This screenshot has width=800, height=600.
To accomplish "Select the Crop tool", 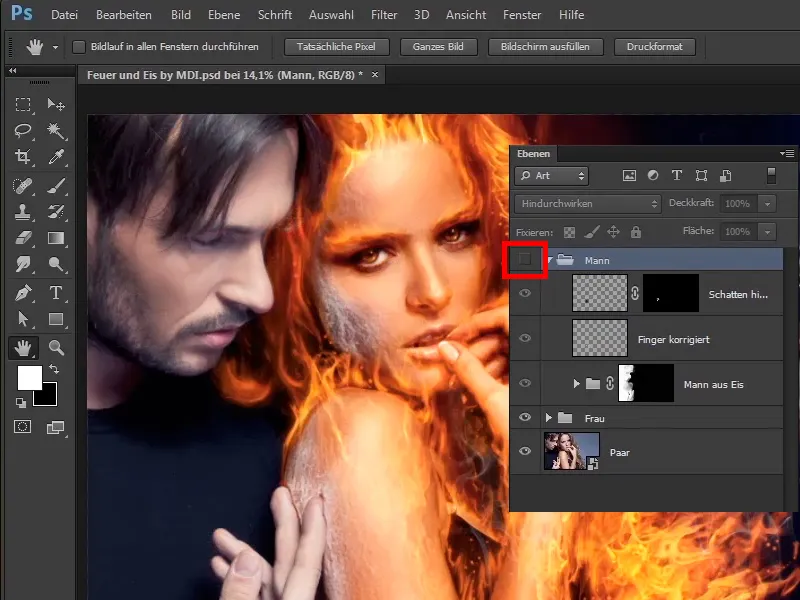I will point(23,157).
